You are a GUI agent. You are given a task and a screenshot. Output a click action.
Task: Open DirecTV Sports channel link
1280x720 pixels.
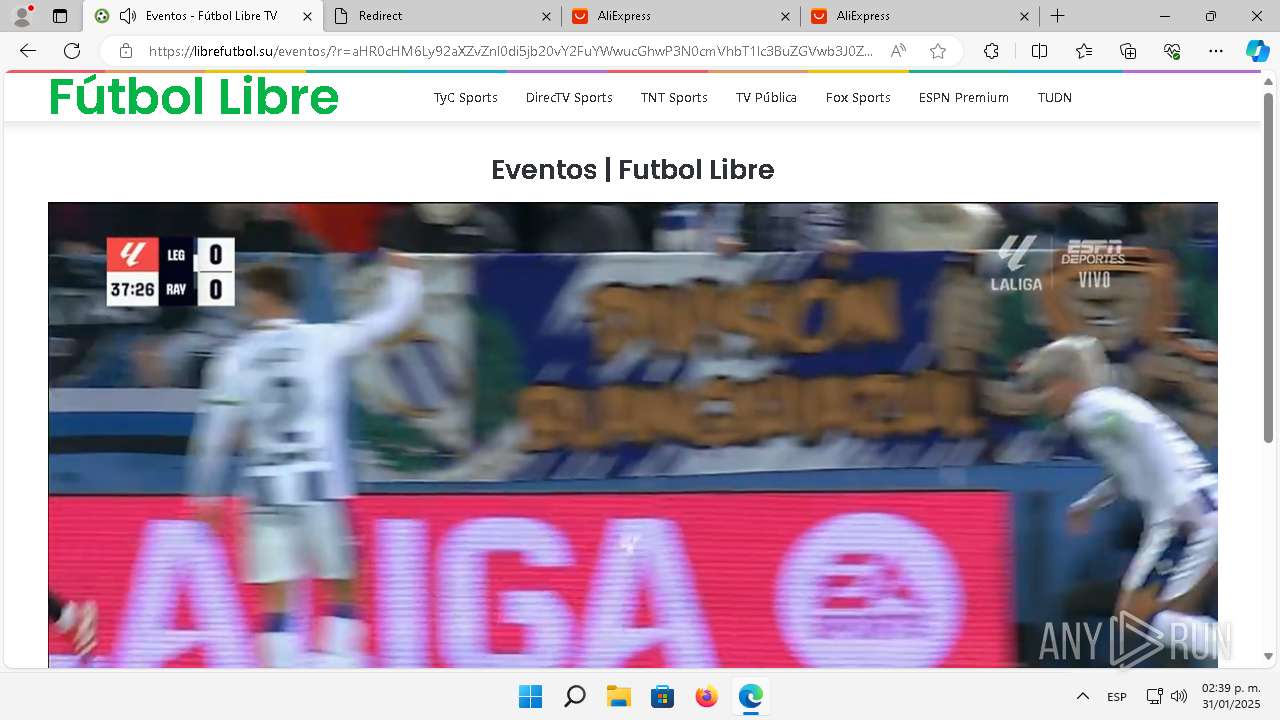pyautogui.click(x=569, y=97)
